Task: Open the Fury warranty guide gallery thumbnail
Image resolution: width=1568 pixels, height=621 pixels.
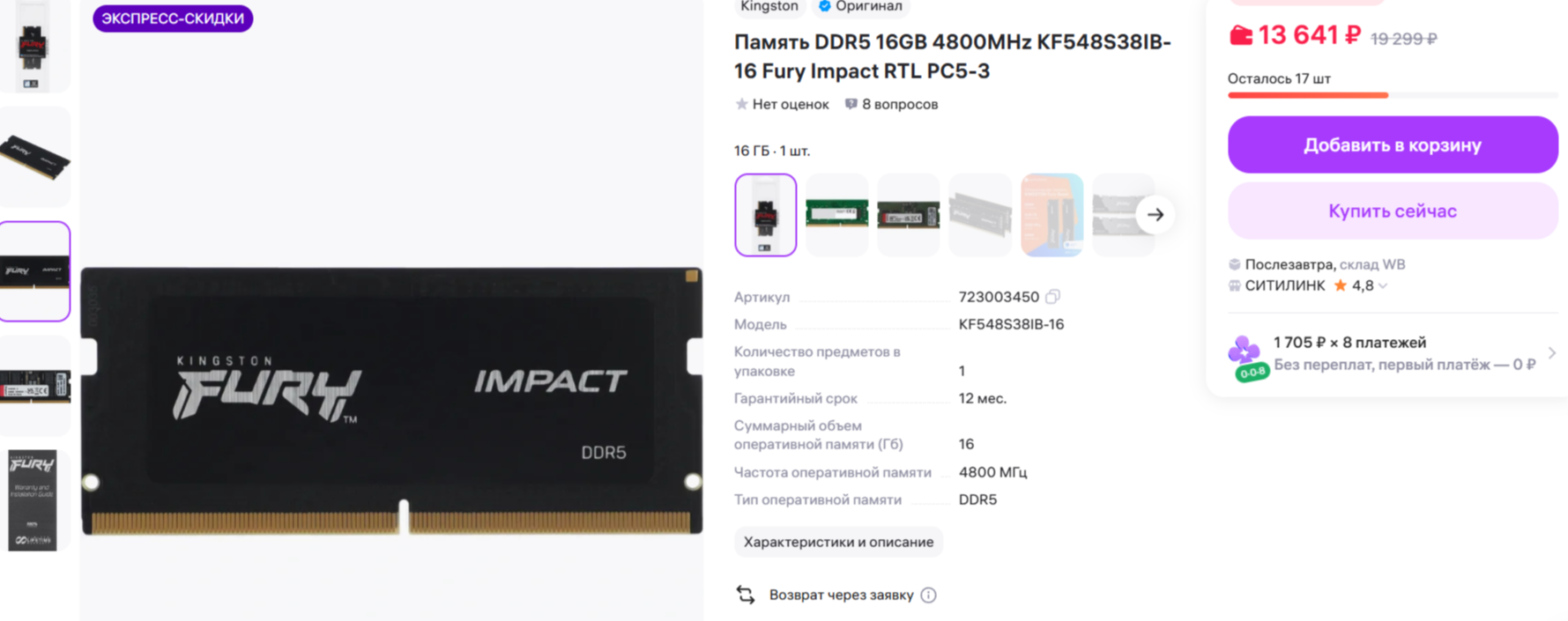Action: (x=34, y=500)
